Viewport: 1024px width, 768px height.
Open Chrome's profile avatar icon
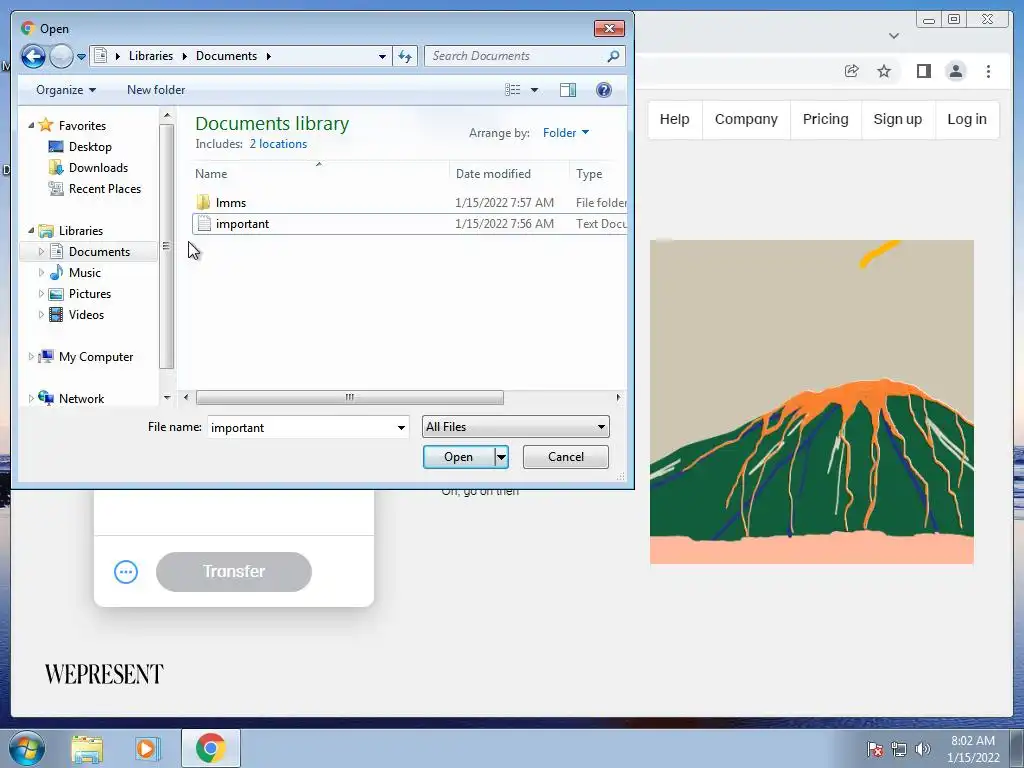point(955,71)
